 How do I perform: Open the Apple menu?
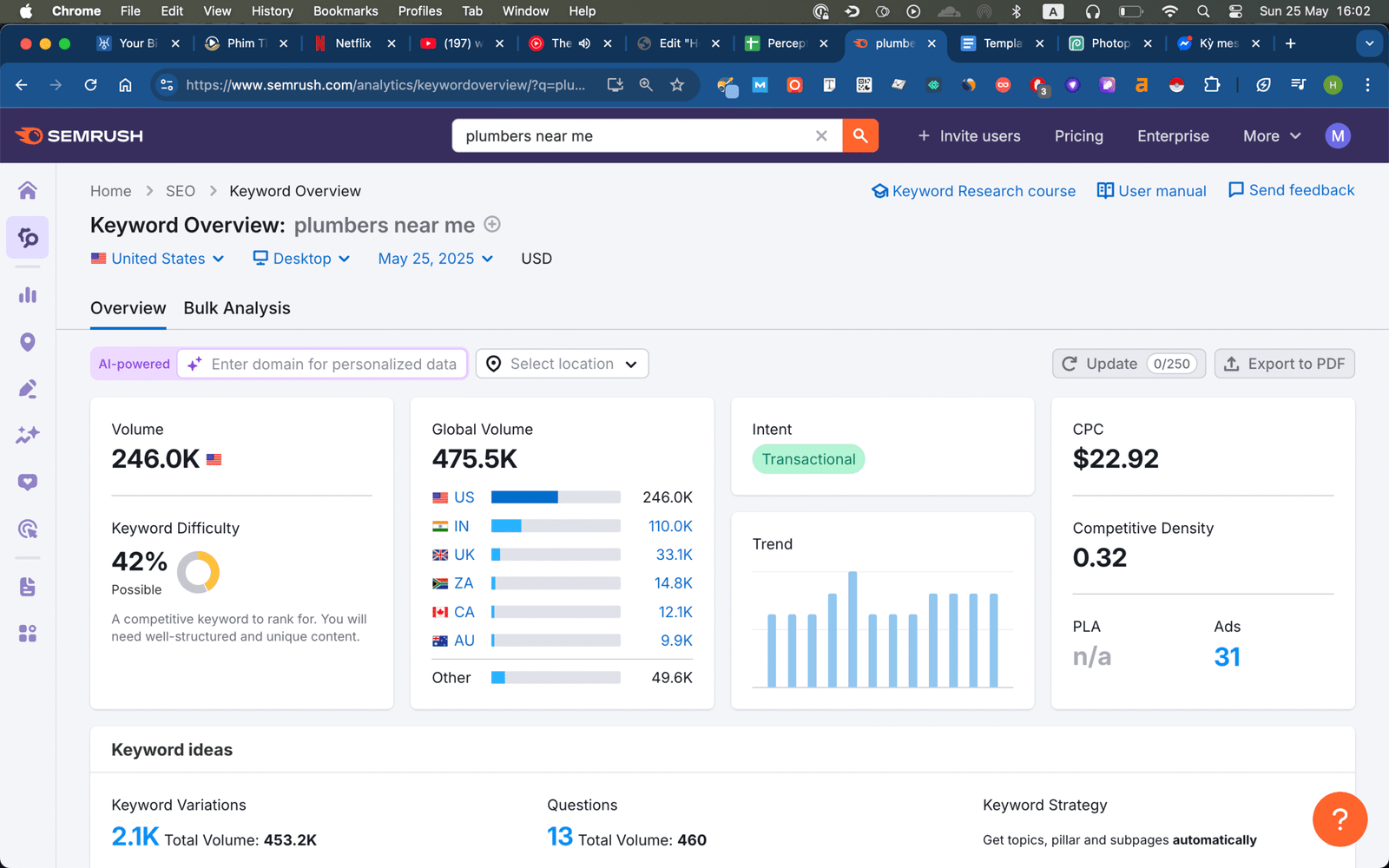coord(25,11)
